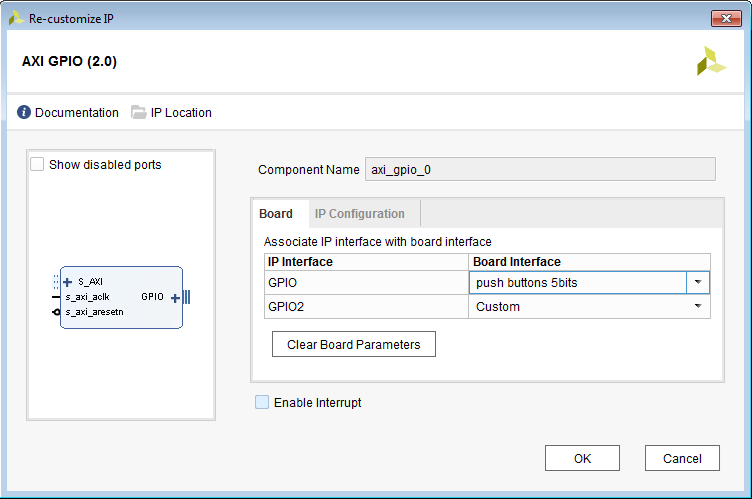This screenshot has height=499, width=752.
Task: Click the Documentation info icon
Action: click(x=24, y=113)
